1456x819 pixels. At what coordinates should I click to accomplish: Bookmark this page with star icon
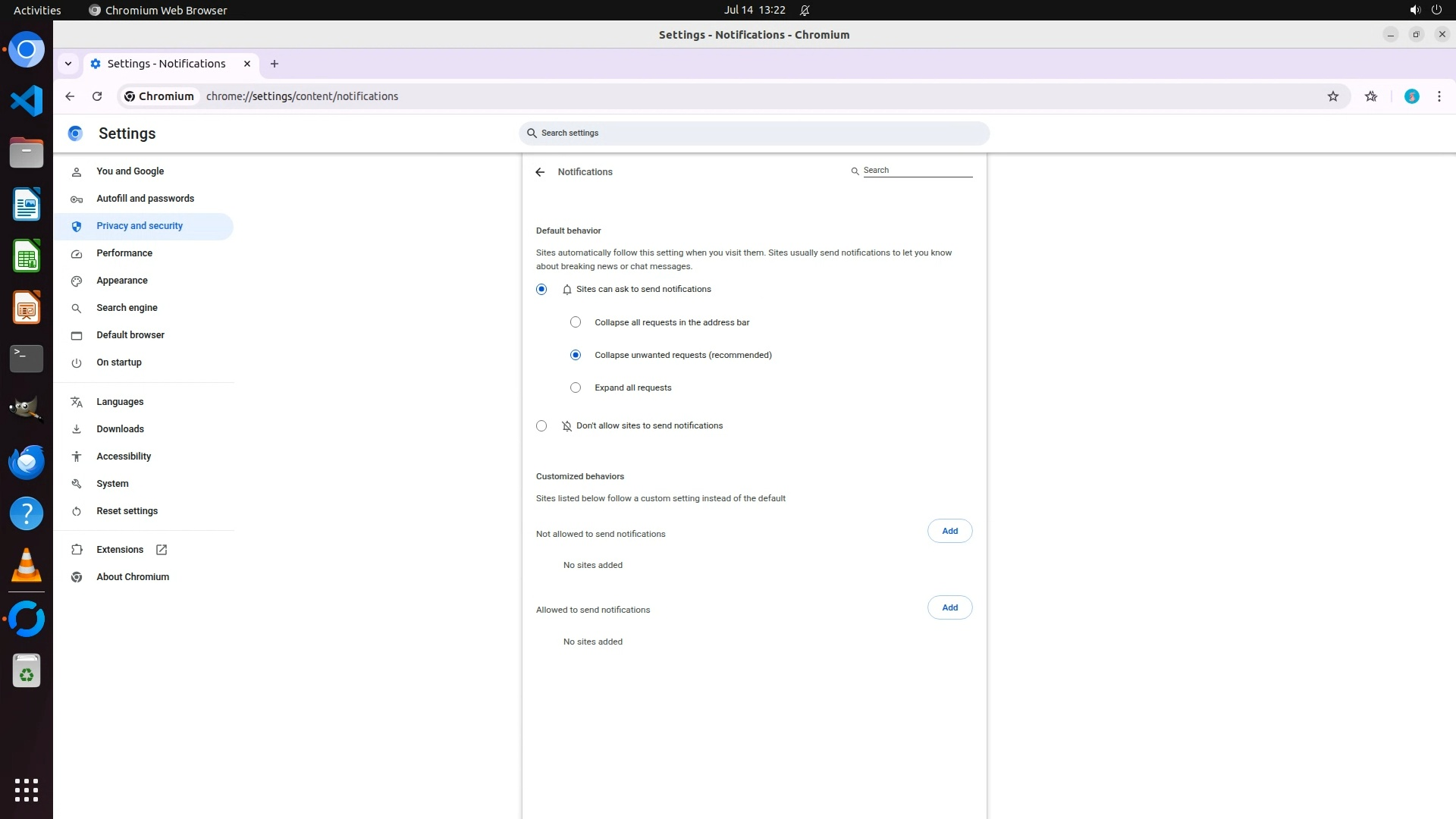(x=1333, y=96)
